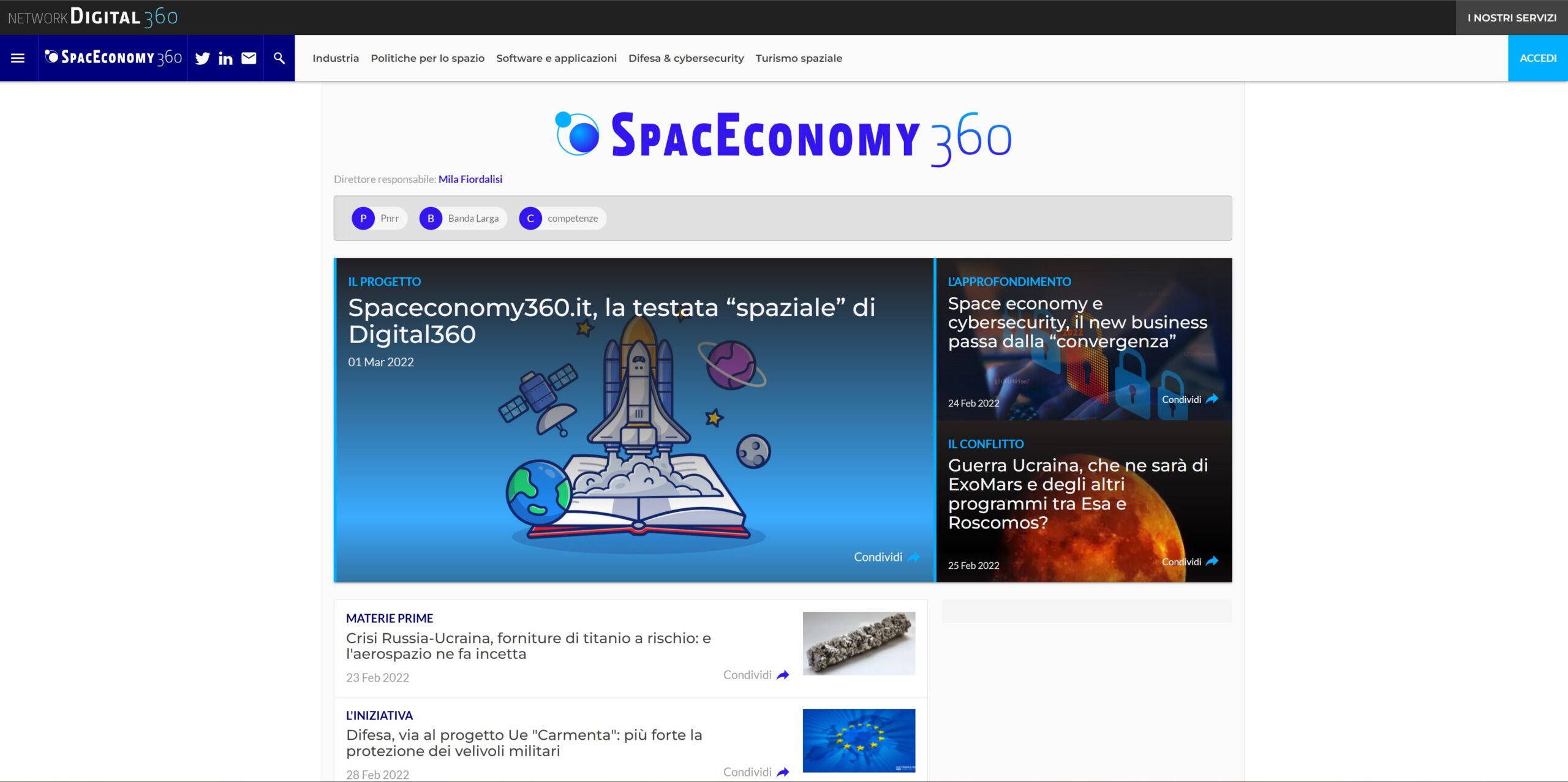1568x782 pixels.
Task: Click the Twitter icon in header
Action: coord(202,58)
